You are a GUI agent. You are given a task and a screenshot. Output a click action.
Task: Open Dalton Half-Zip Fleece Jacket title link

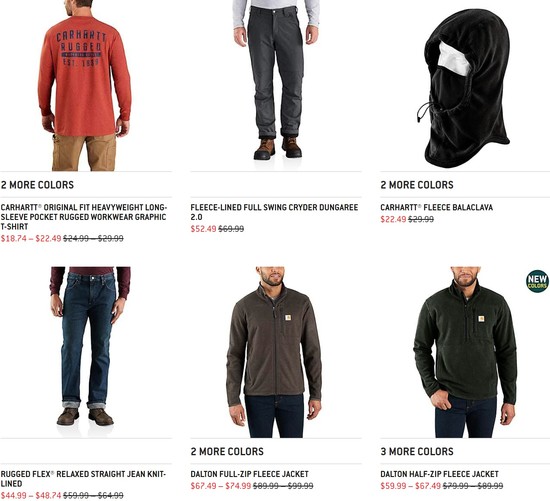point(440,474)
